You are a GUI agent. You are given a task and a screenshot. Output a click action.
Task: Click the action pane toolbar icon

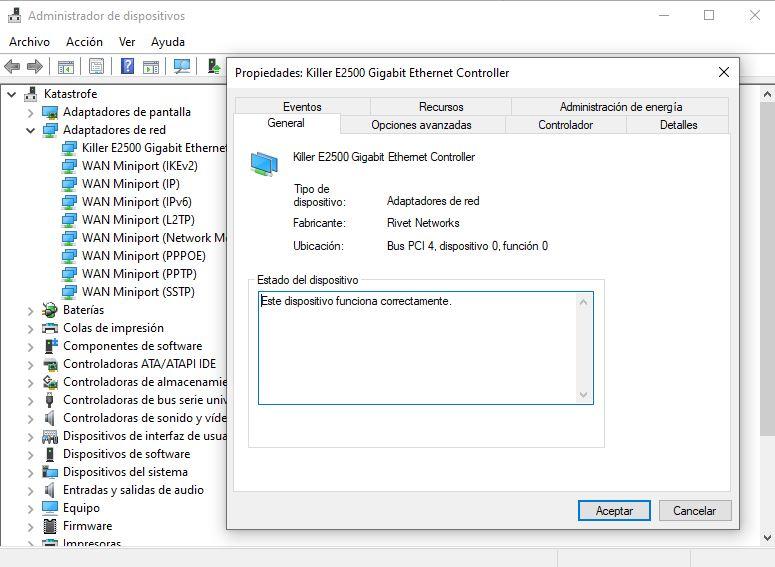[x=151, y=66]
